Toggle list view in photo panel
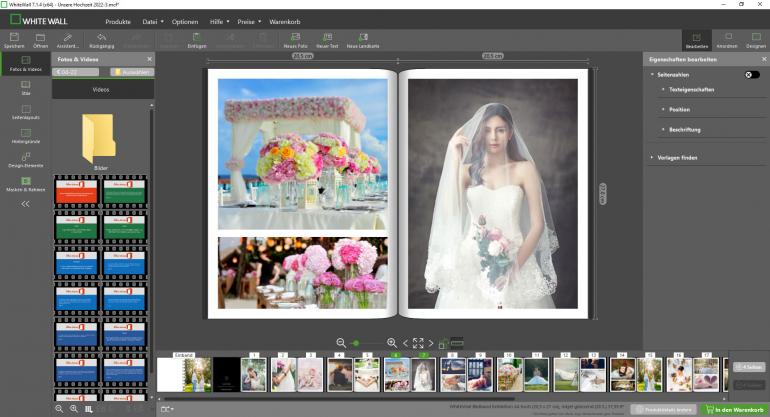 [88, 409]
